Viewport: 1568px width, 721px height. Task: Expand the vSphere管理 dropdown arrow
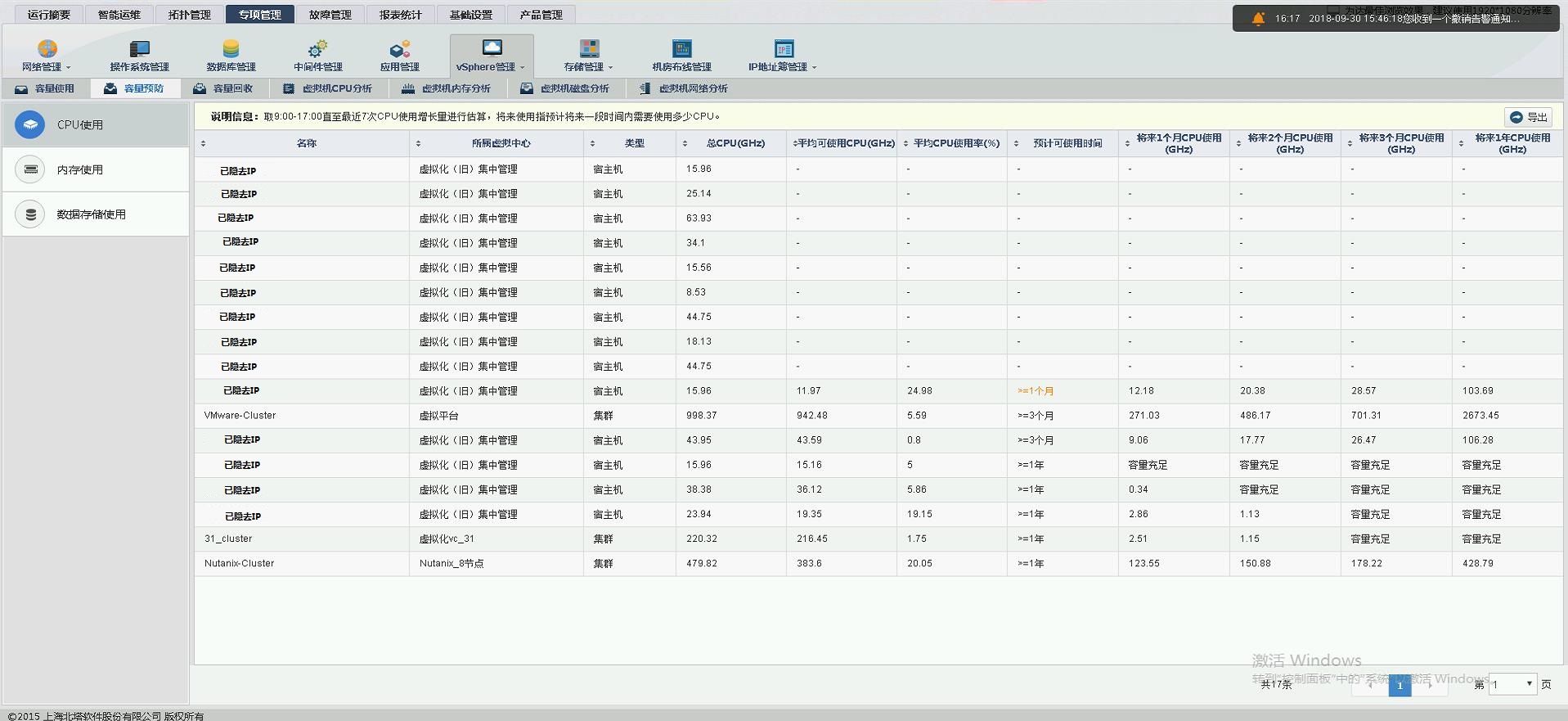click(523, 68)
